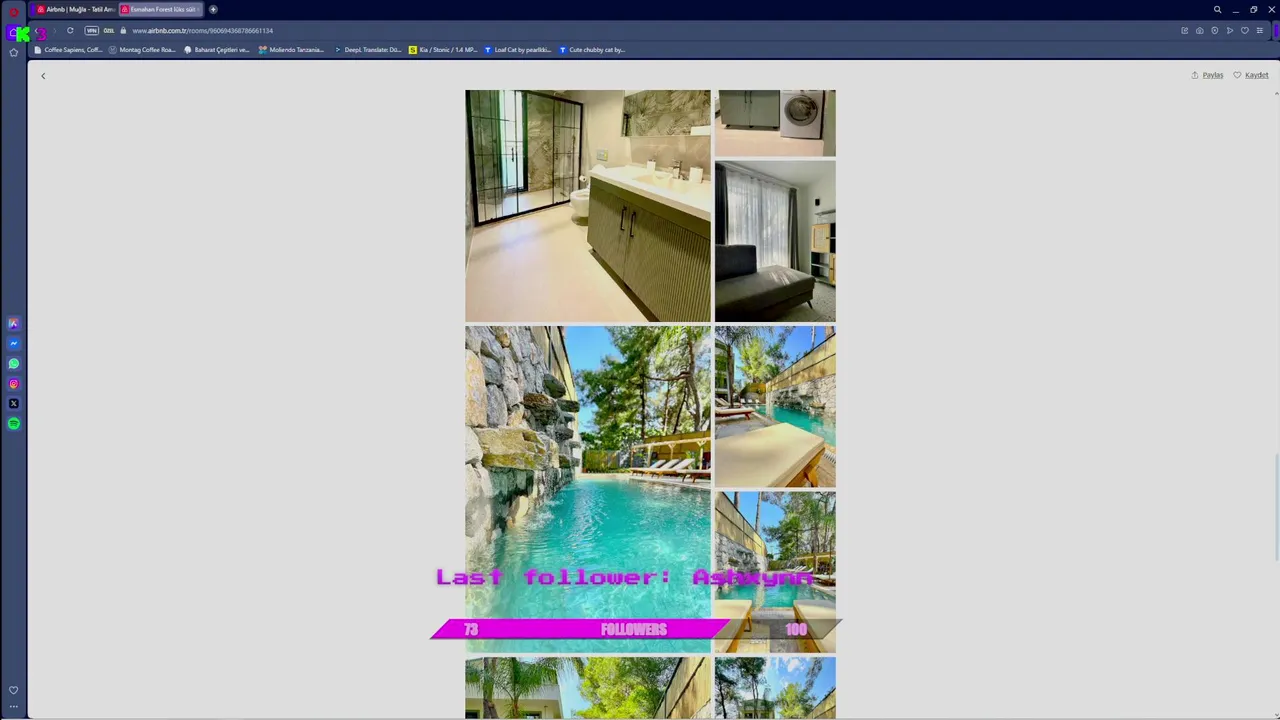
Task: Select the Esmahan Forest lüks süit tab
Action: tap(160, 9)
